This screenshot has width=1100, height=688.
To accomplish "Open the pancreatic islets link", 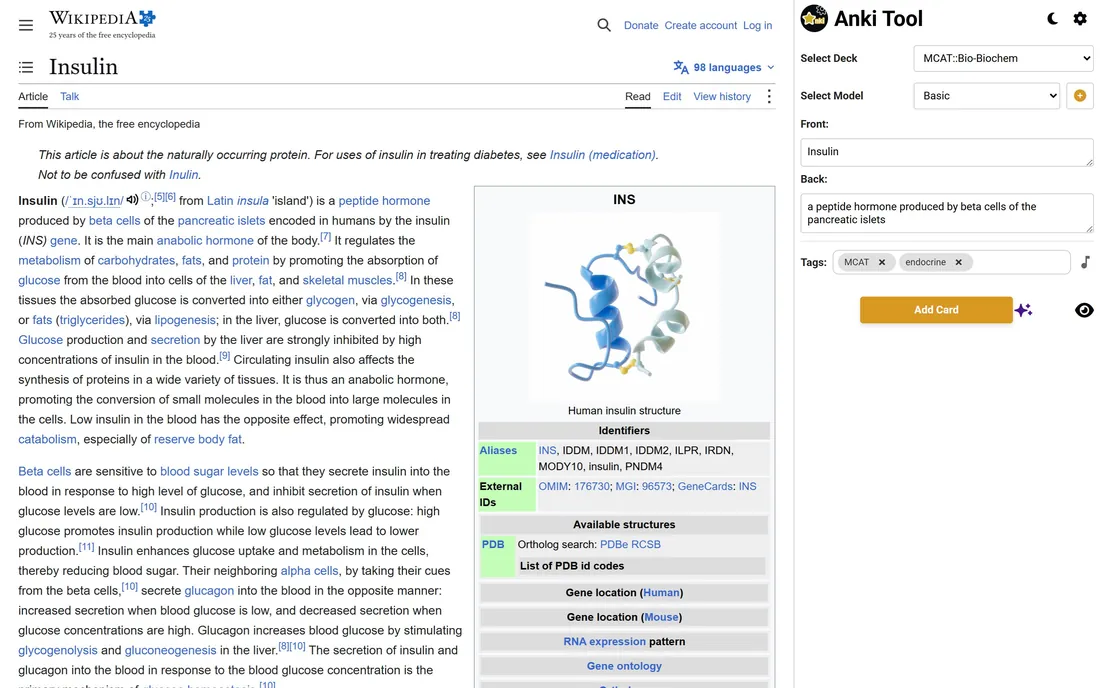I will [x=222, y=220].
